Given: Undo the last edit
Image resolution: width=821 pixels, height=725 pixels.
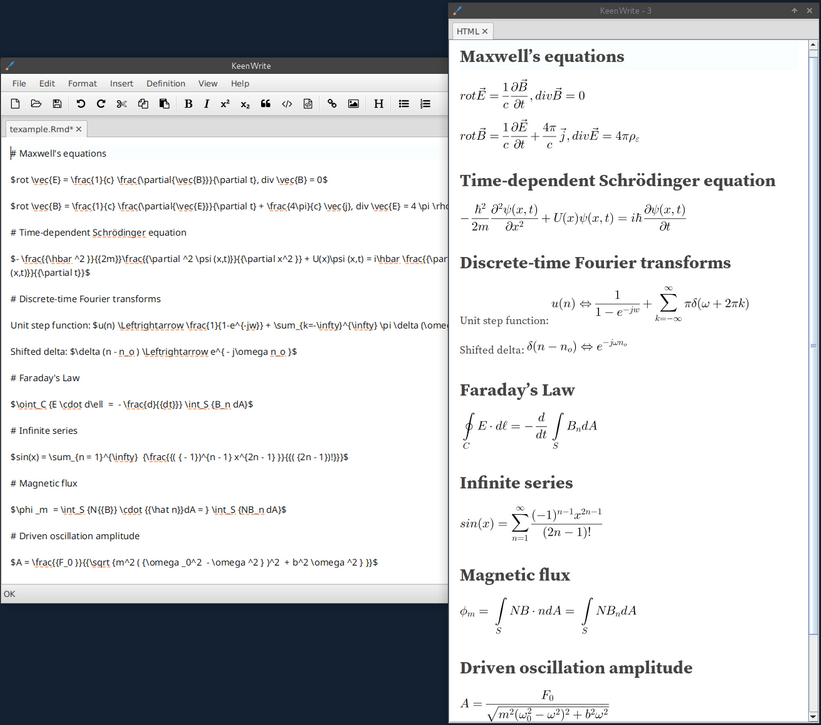Looking at the screenshot, I should [80, 104].
